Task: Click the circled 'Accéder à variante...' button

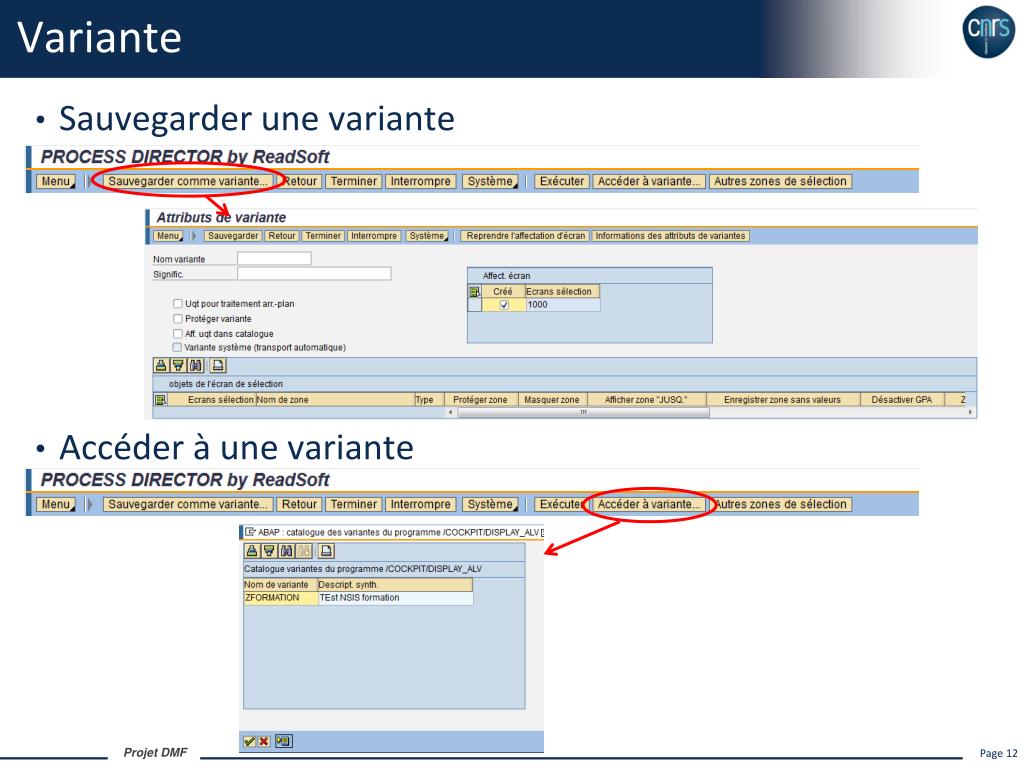Action: coord(649,504)
